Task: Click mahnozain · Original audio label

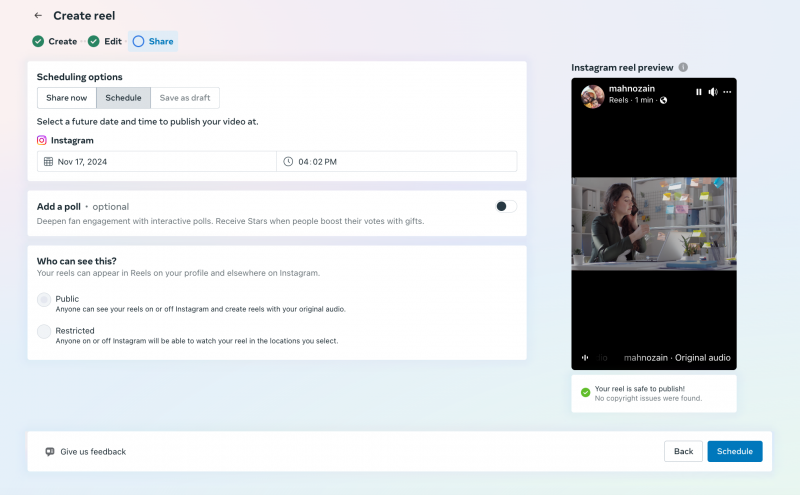Action: coord(677,358)
